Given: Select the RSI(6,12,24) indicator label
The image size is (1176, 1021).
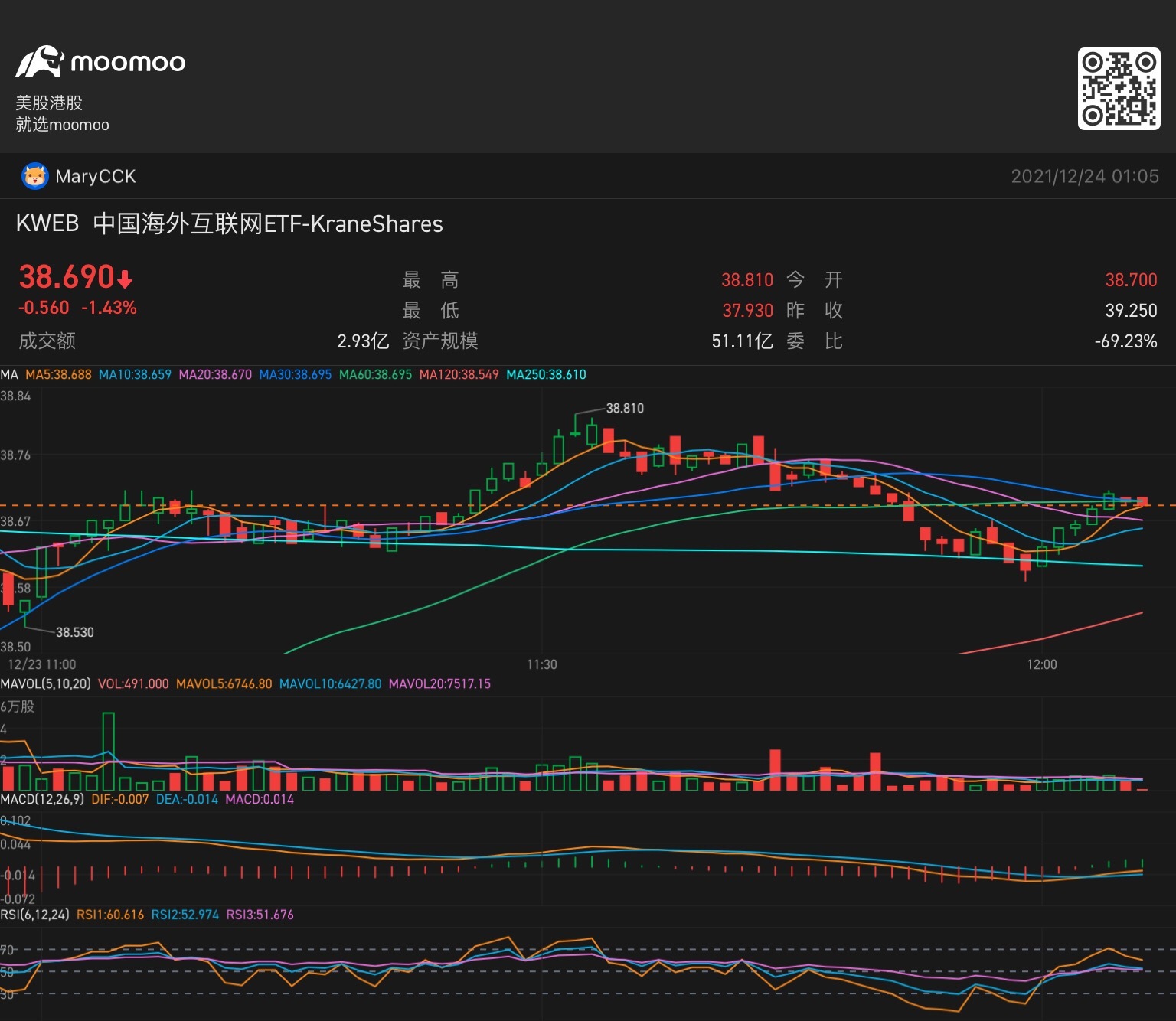Looking at the screenshot, I should click(34, 915).
